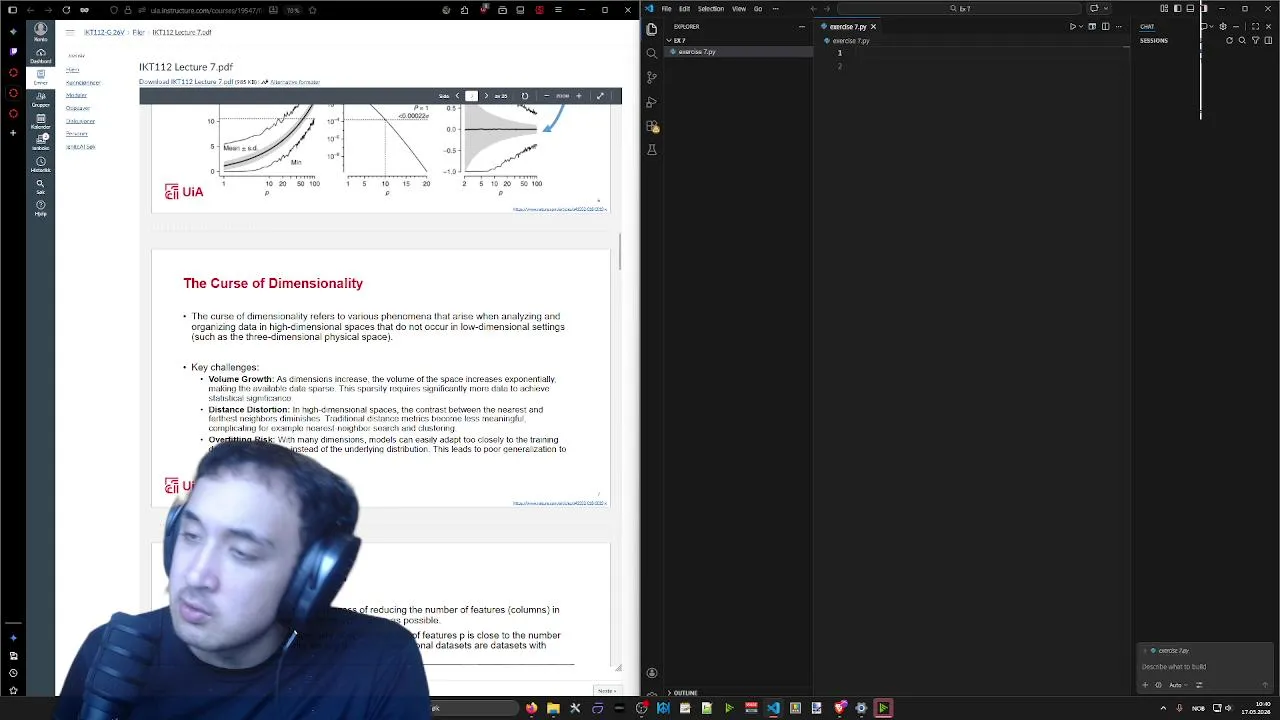Split the editor right

click(1105, 26)
